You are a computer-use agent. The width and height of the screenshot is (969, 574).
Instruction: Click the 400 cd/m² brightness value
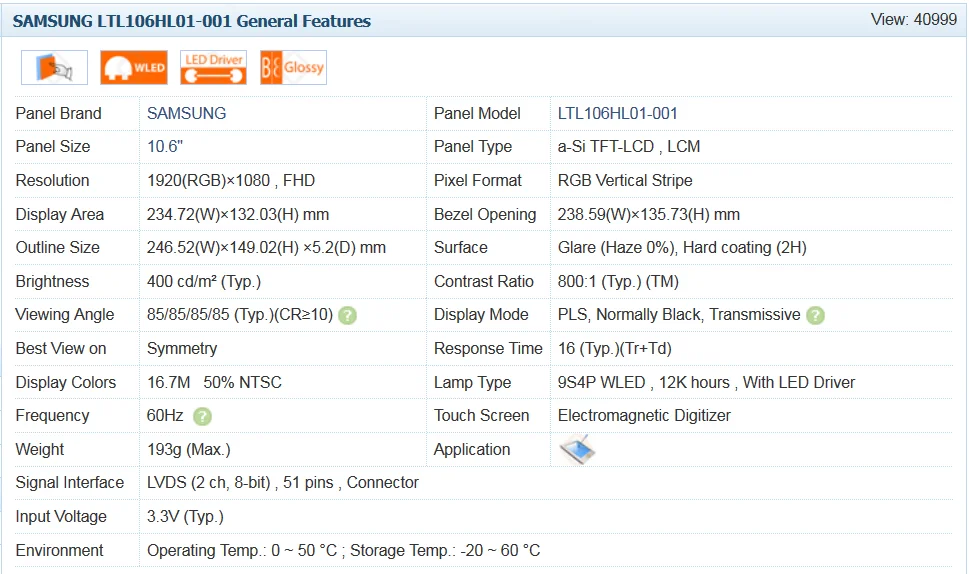[204, 281]
